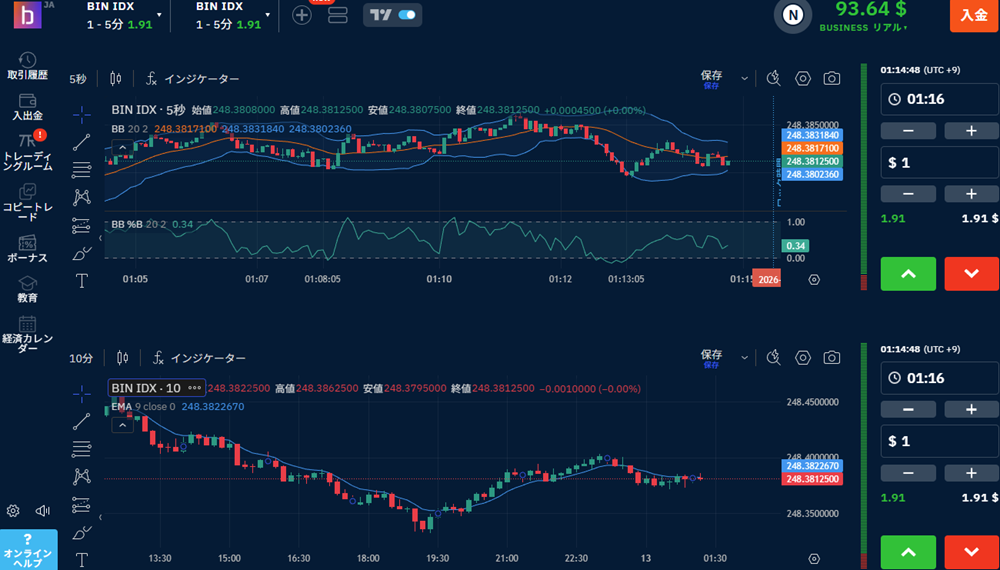Open the 保存 save dropdown arrow on upper chart
Screen dimensions: 1000x570
coord(744,78)
